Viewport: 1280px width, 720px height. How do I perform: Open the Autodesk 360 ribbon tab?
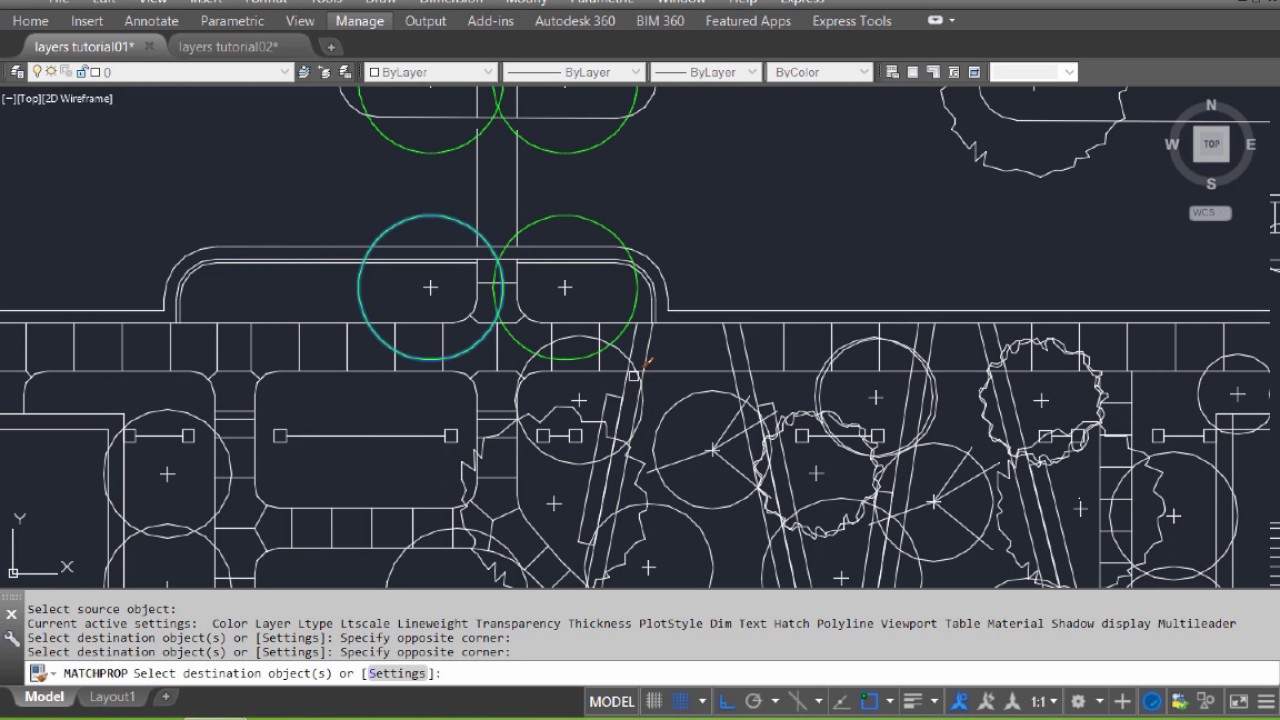(575, 20)
